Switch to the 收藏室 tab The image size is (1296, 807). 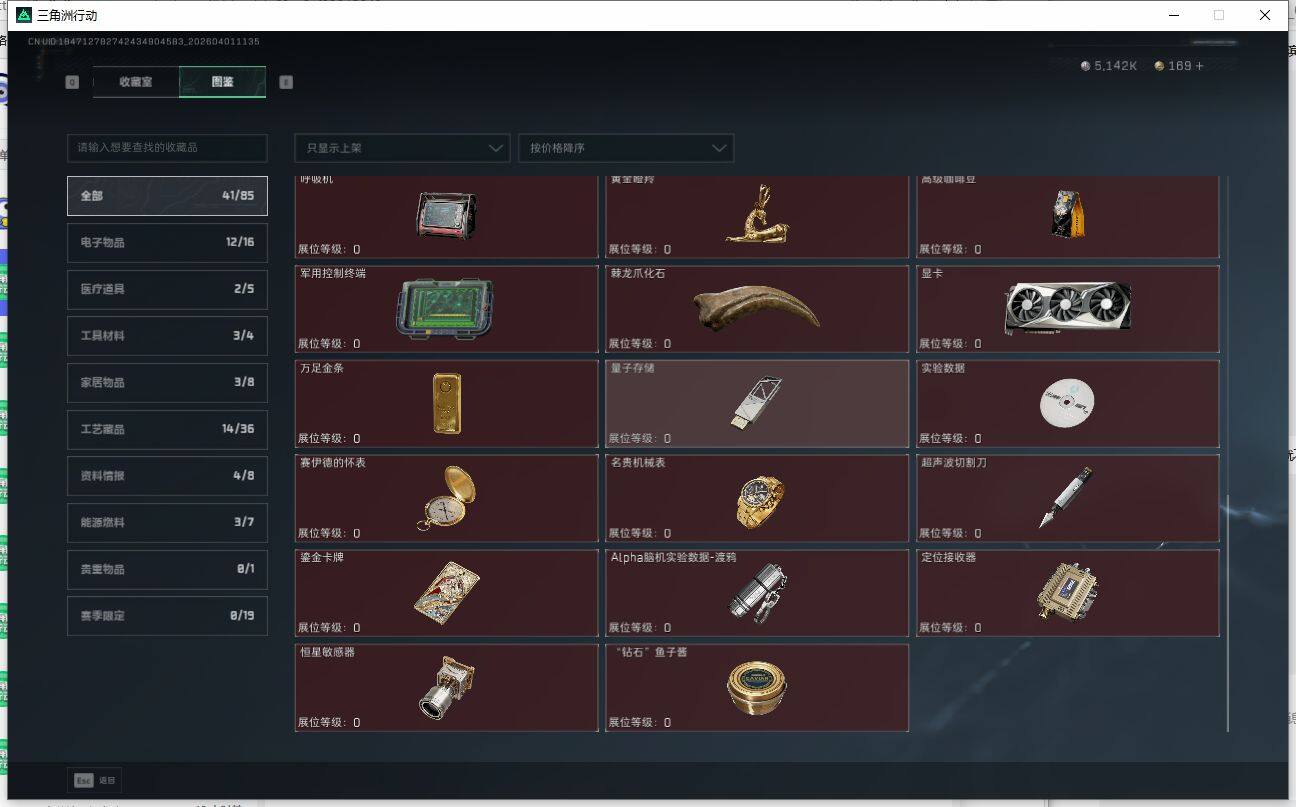point(136,82)
